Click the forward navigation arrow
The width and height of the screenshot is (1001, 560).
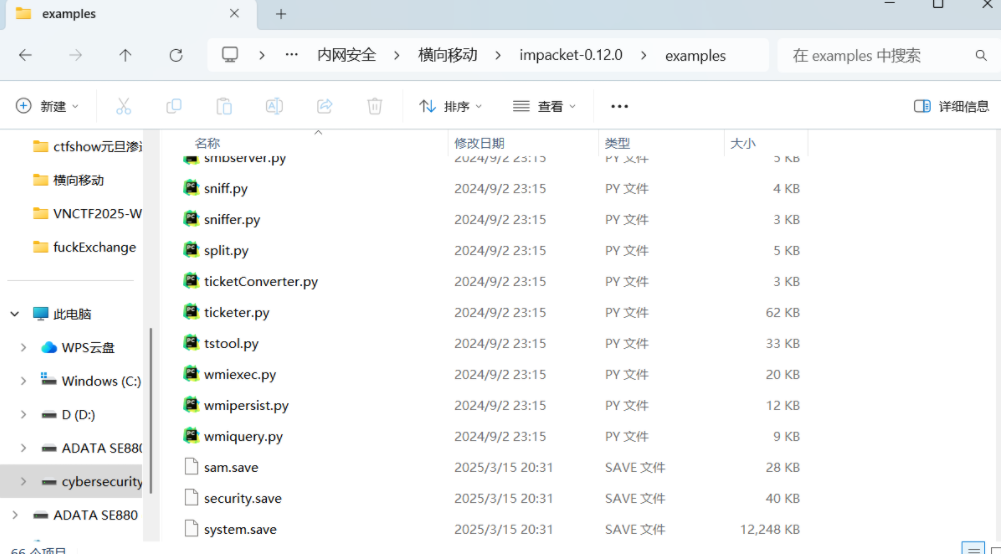pyautogui.click(x=75, y=56)
